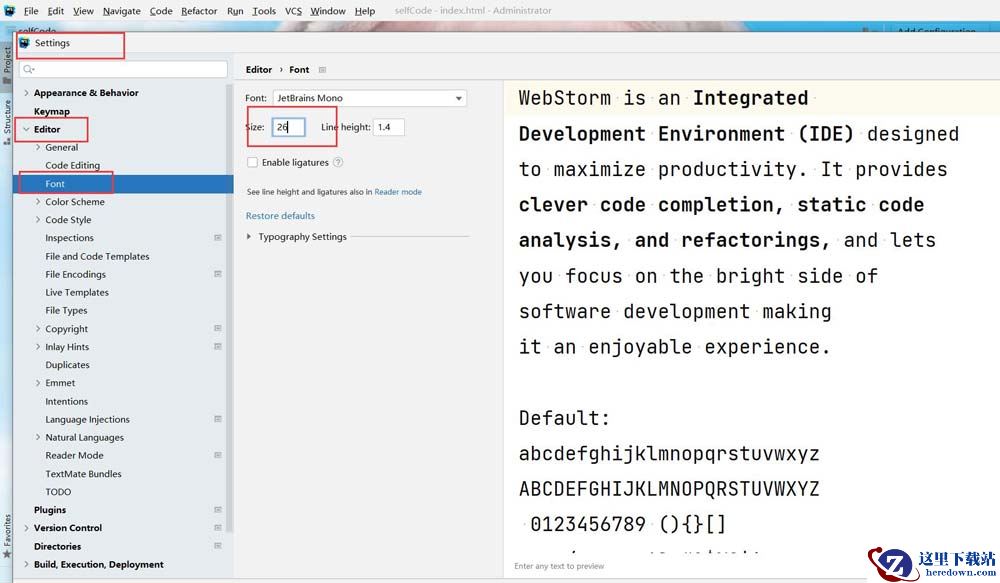Click the project-level marker icon next to Reader Mode
This screenshot has height=583, width=1000.
click(217, 455)
